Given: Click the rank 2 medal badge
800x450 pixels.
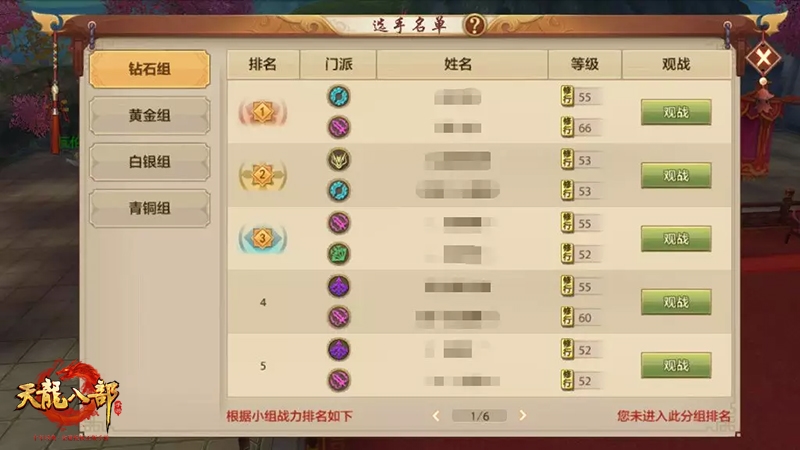Looking at the screenshot, I should pos(262,175).
